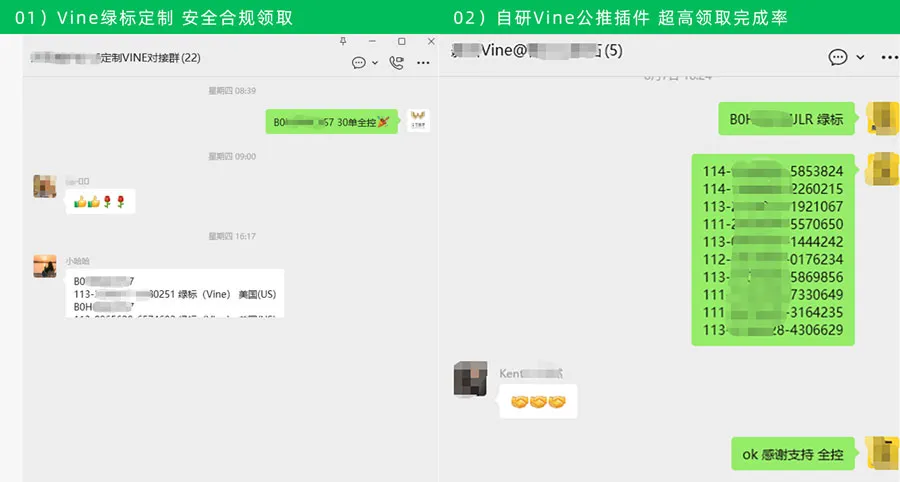The width and height of the screenshot is (900, 482).
Task: Open 小哈哈's avatar
Action: (x=45, y=266)
